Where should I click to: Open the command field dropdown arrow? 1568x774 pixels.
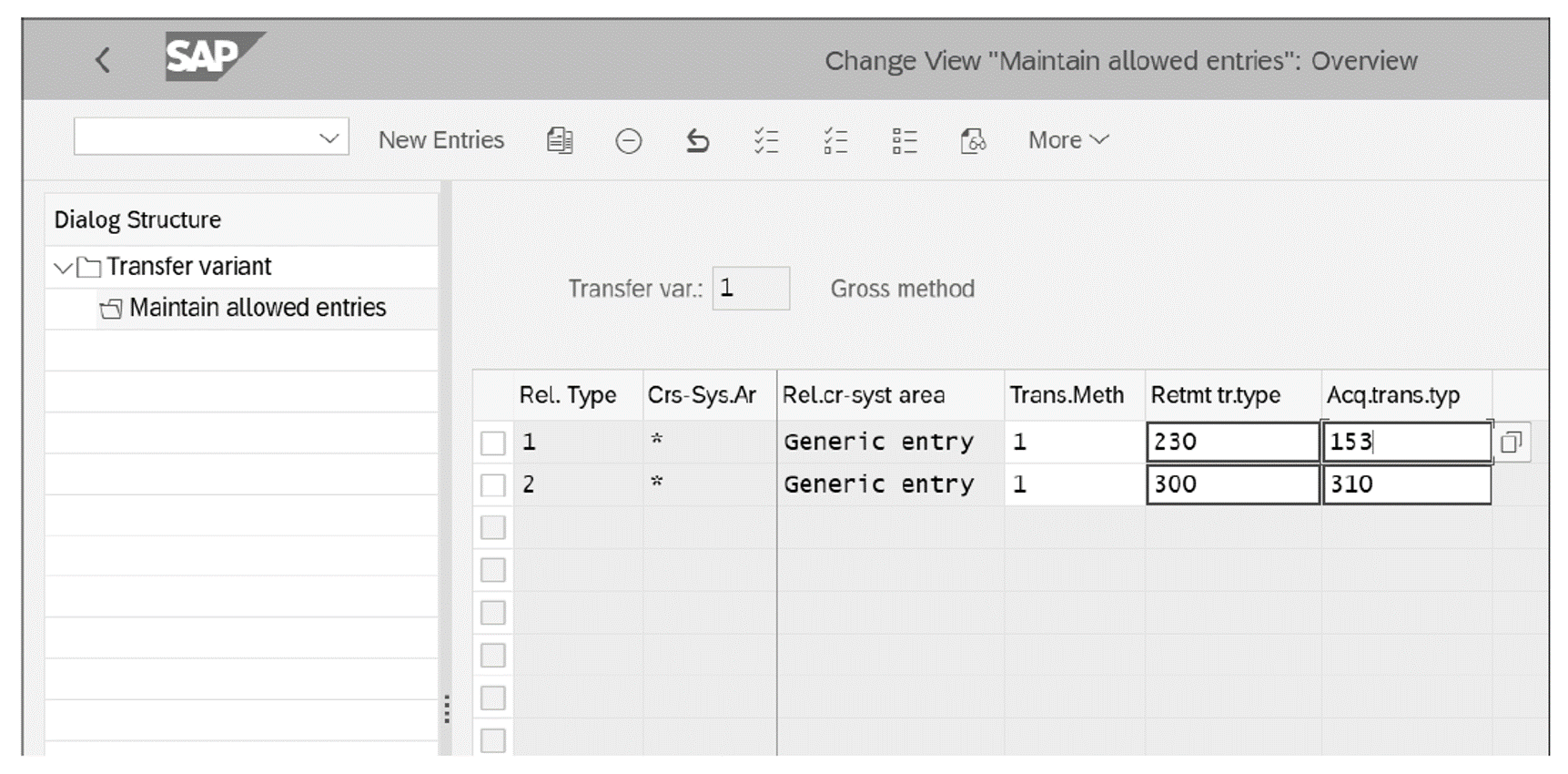(x=329, y=137)
